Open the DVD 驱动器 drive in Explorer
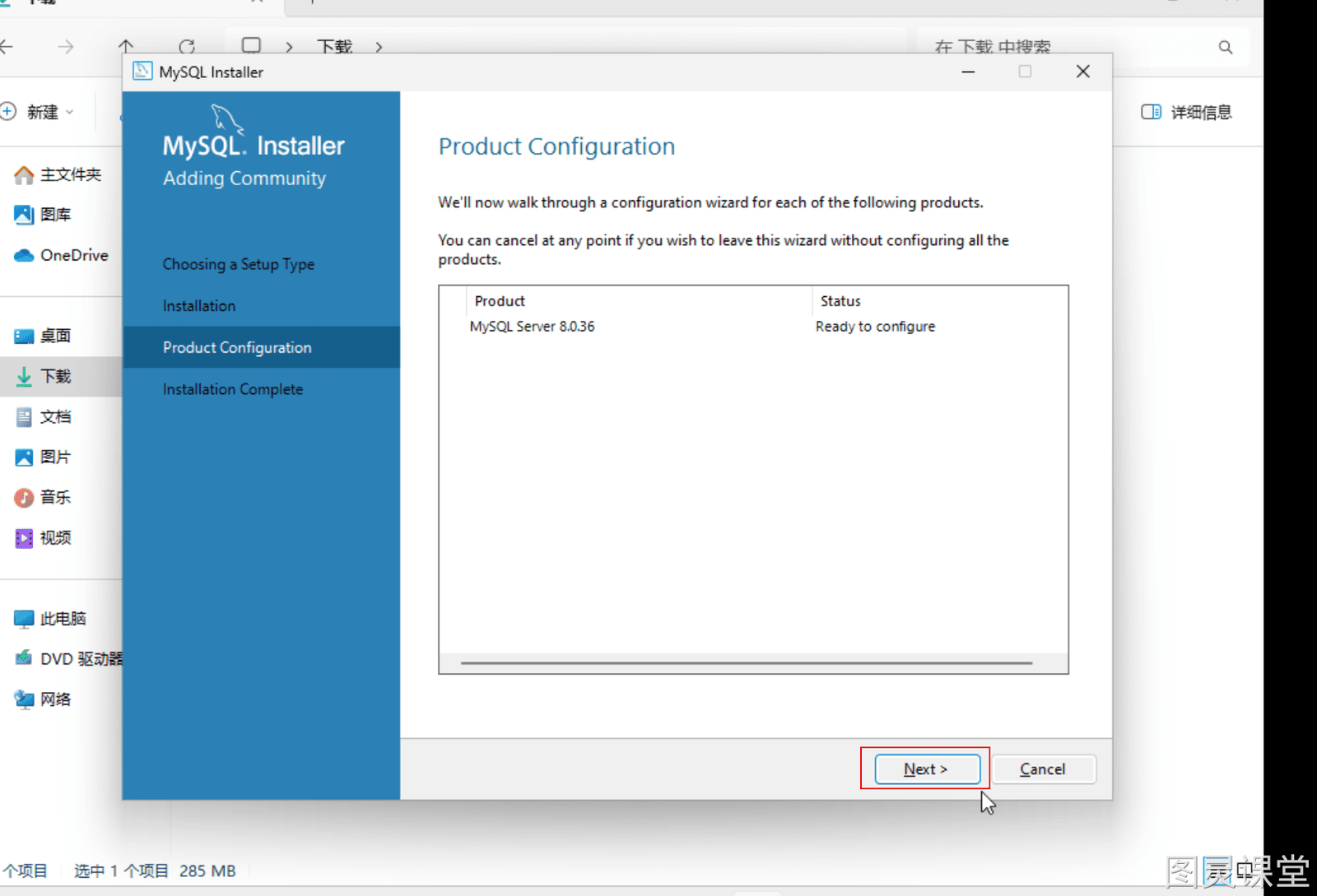Viewport: 1317px width, 896px height. click(81, 658)
